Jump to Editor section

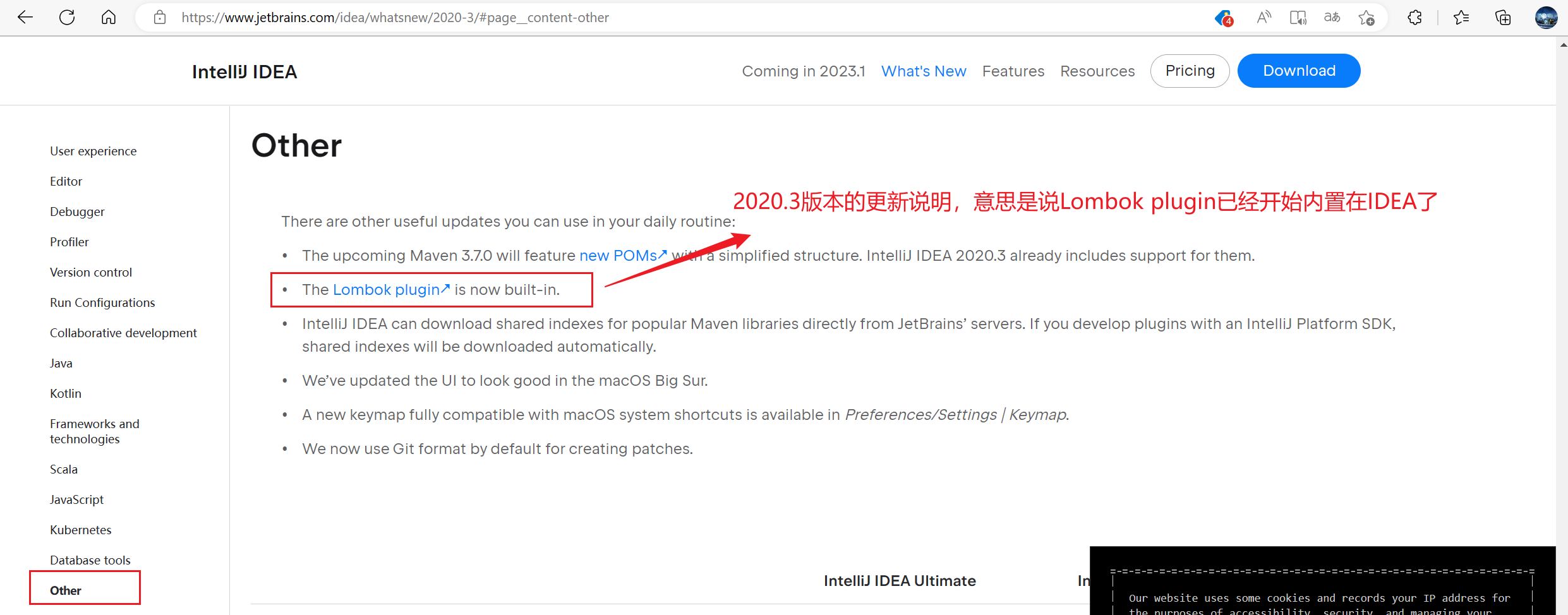[x=66, y=181]
